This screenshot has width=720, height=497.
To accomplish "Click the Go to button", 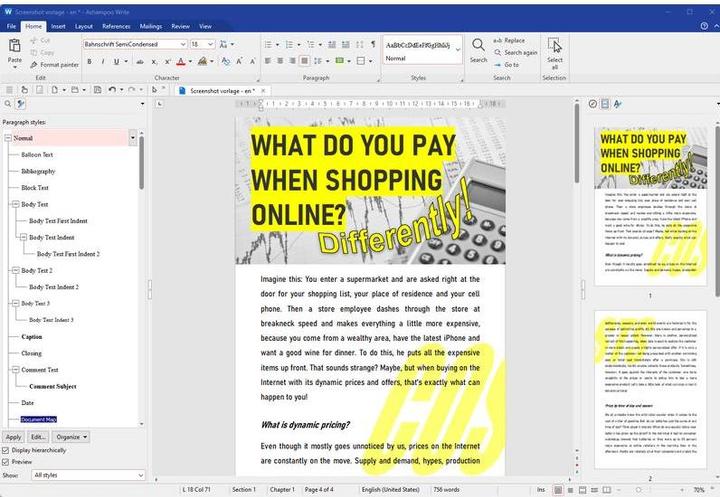I will pos(506,65).
